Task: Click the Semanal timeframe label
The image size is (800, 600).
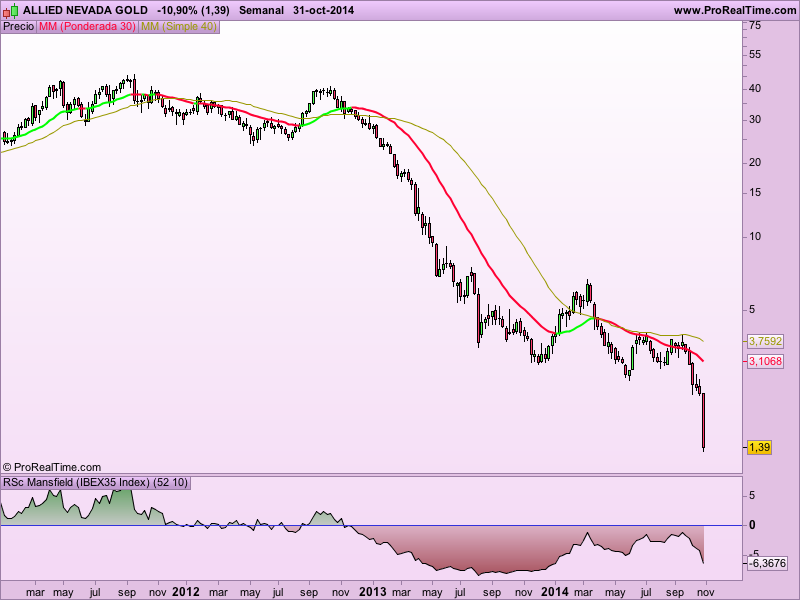Action: tap(261, 10)
